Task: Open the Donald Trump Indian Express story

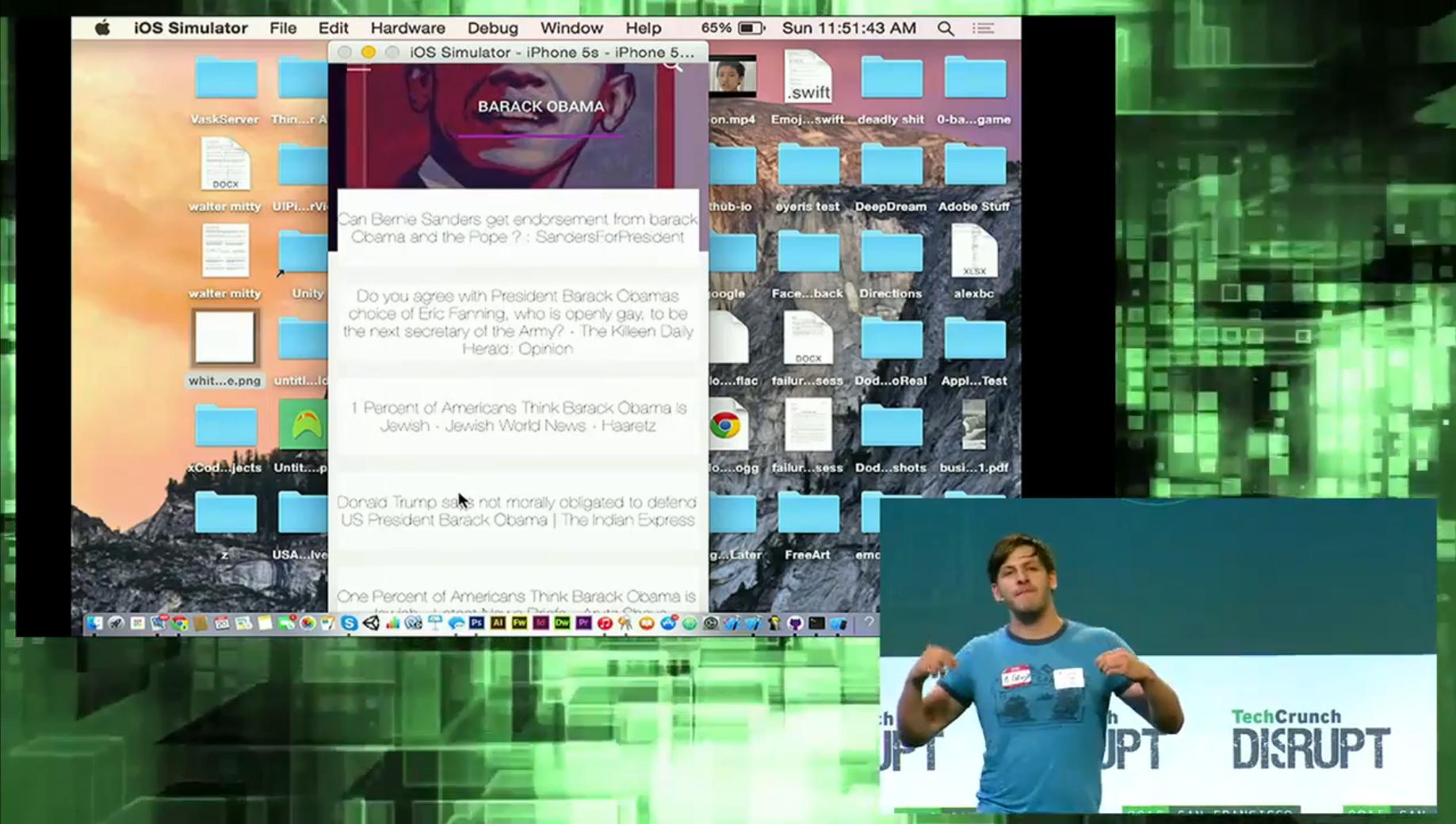Action: [x=518, y=512]
